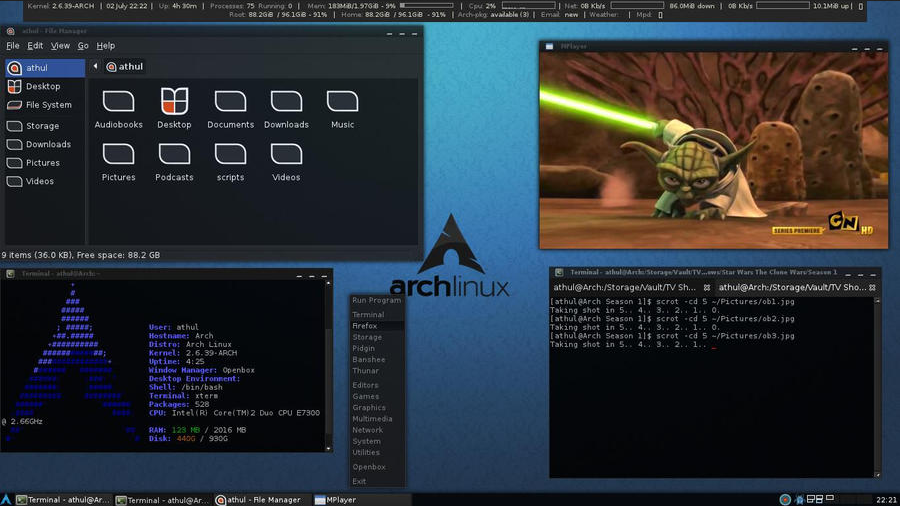Choose Thunar in Openbox menu
The width and height of the screenshot is (900, 506).
[377, 371]
